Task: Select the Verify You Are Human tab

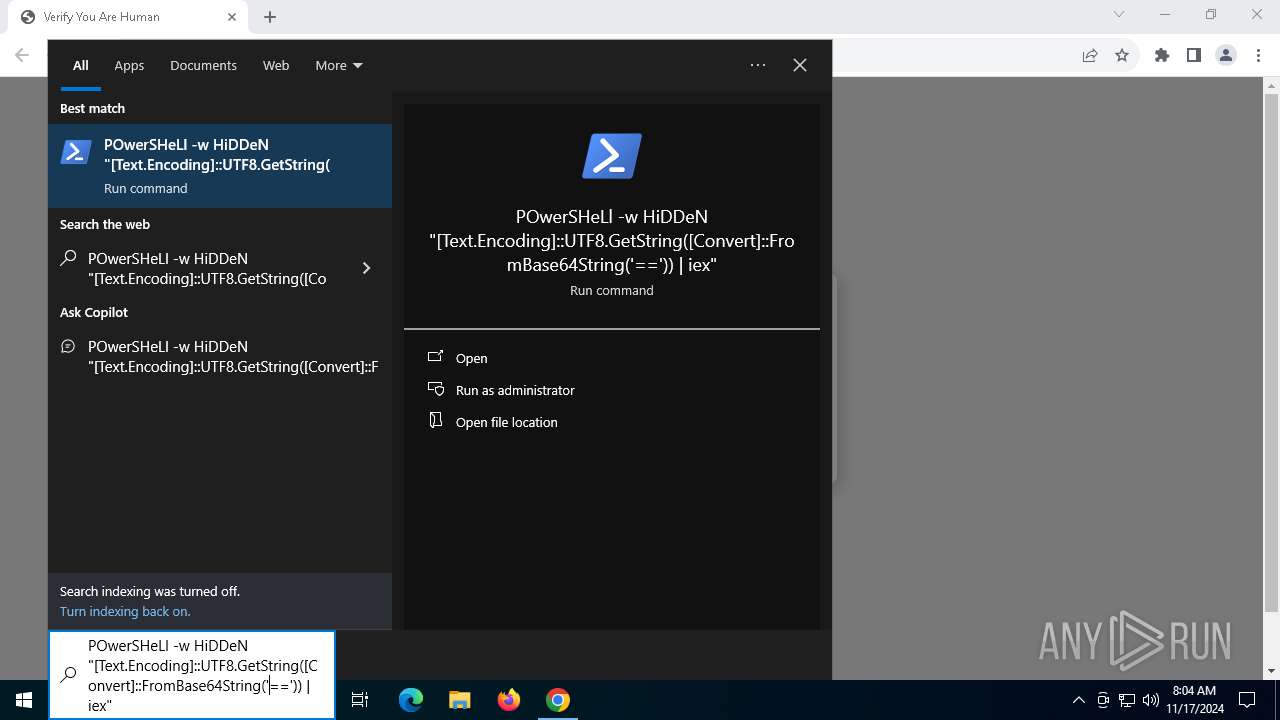Action: pos(130,17)
